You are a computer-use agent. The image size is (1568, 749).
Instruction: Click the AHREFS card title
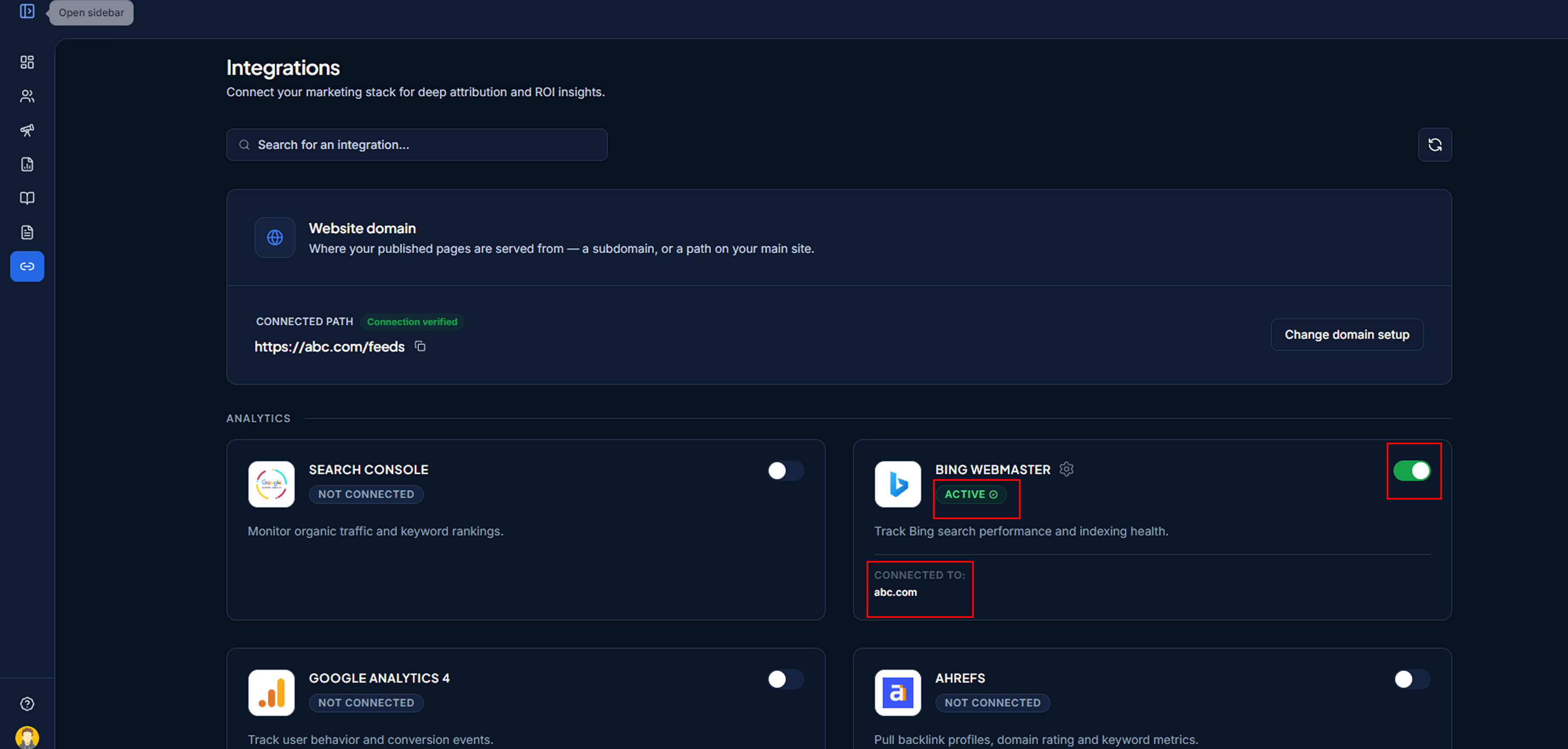coord(960,678)
